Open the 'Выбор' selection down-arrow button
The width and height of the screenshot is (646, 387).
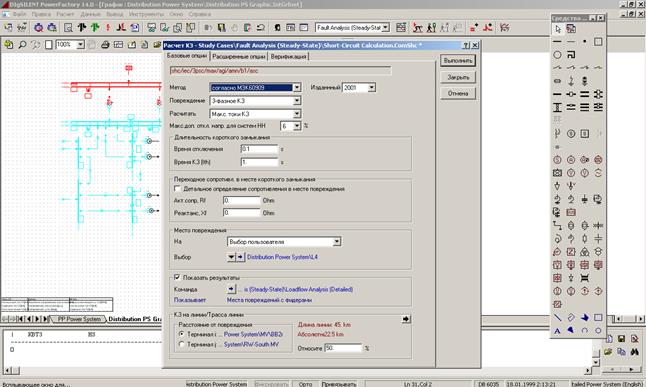[x=231, y=257]
